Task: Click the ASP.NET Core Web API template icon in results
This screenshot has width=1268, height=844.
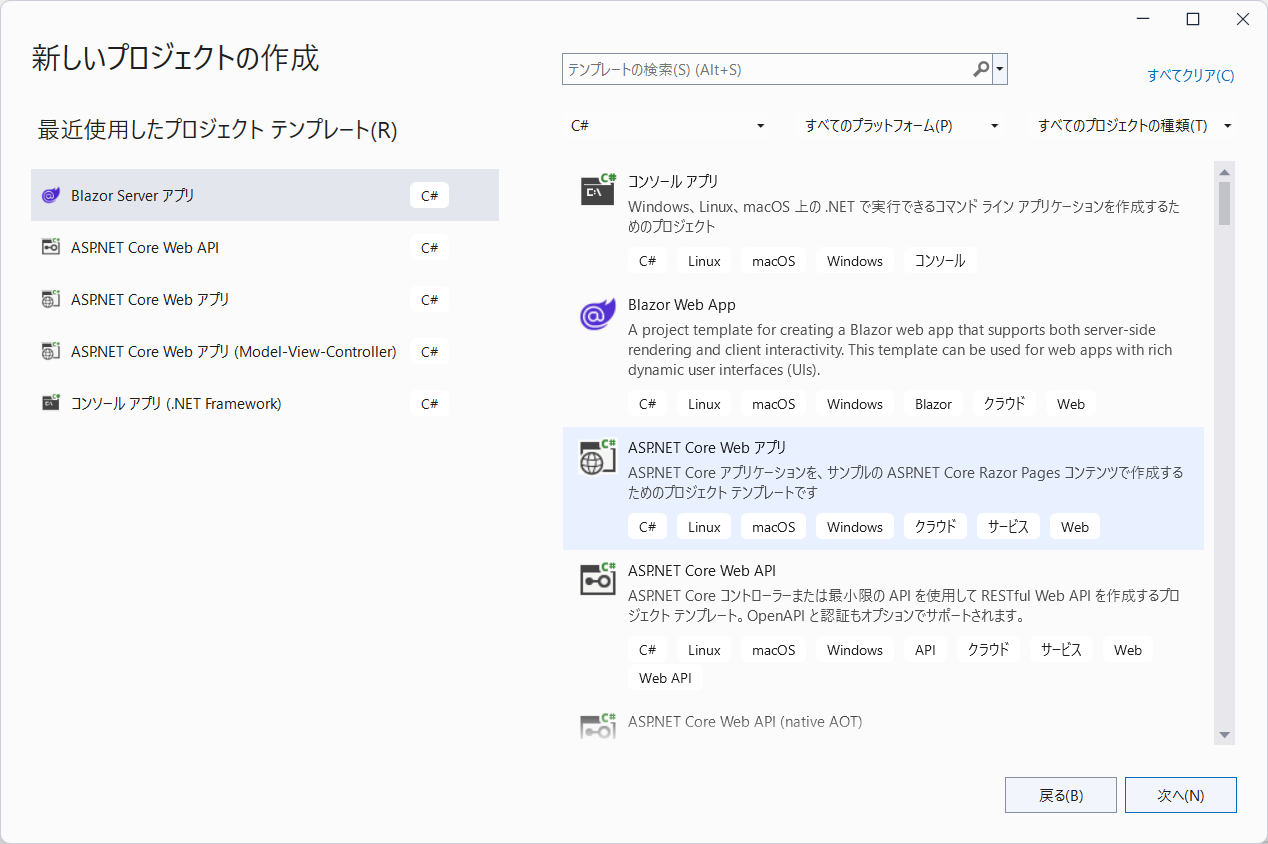Action: point(598,579)
